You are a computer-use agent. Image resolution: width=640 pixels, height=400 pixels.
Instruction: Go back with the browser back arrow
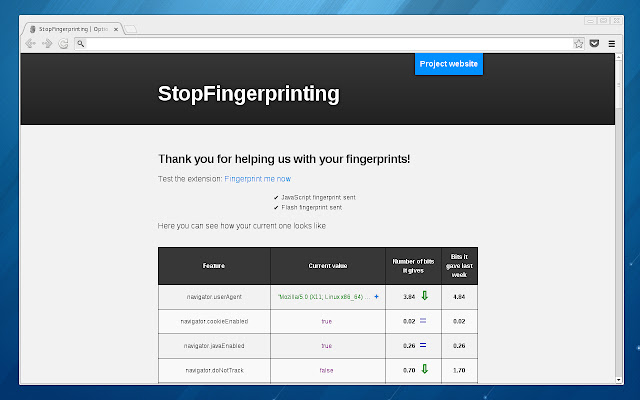(30, 43)
